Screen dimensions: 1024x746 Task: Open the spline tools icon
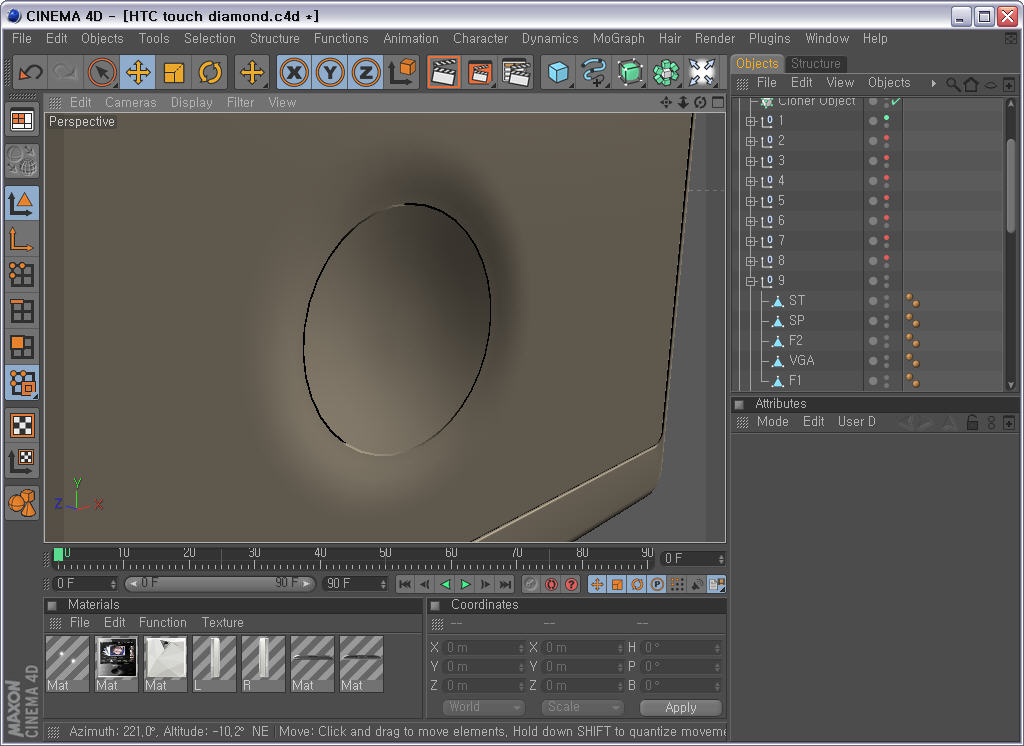tap(594, 72)
